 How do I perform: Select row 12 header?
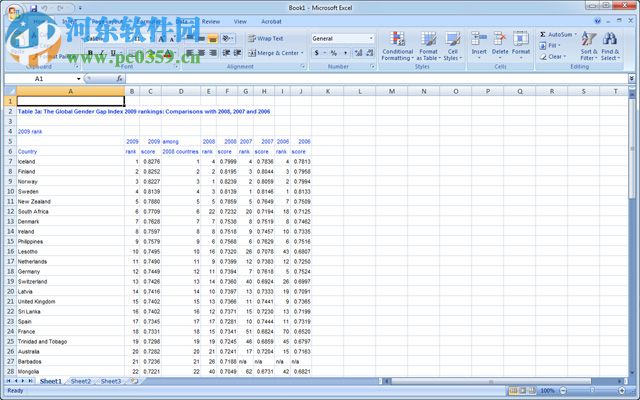coord(10,211)
